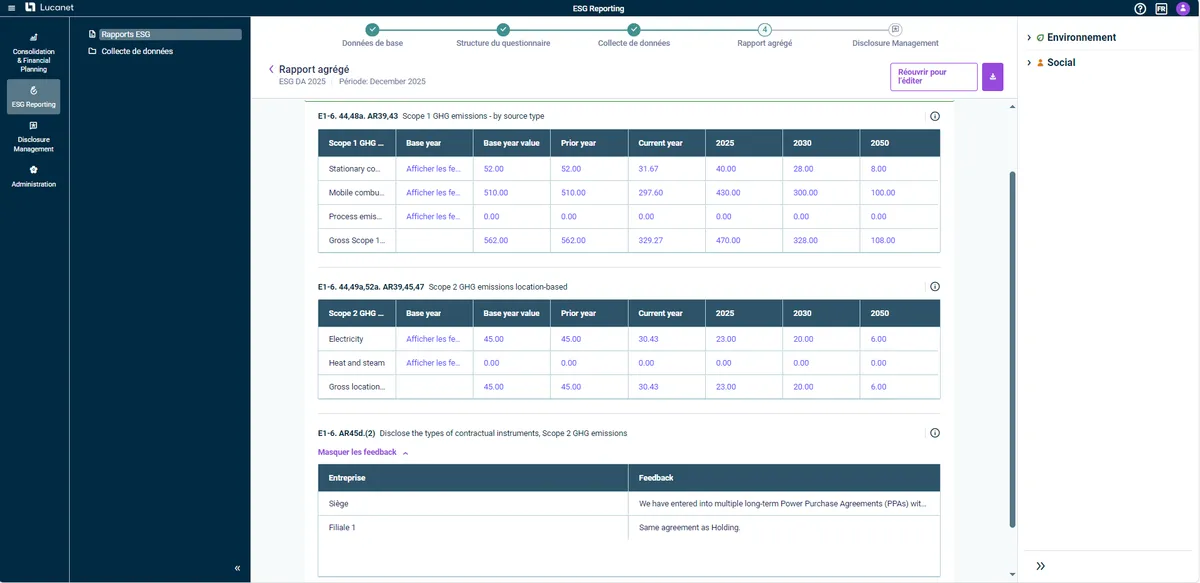
Task: Switch language via the FR icon
Action: [x=1161, y=8]
